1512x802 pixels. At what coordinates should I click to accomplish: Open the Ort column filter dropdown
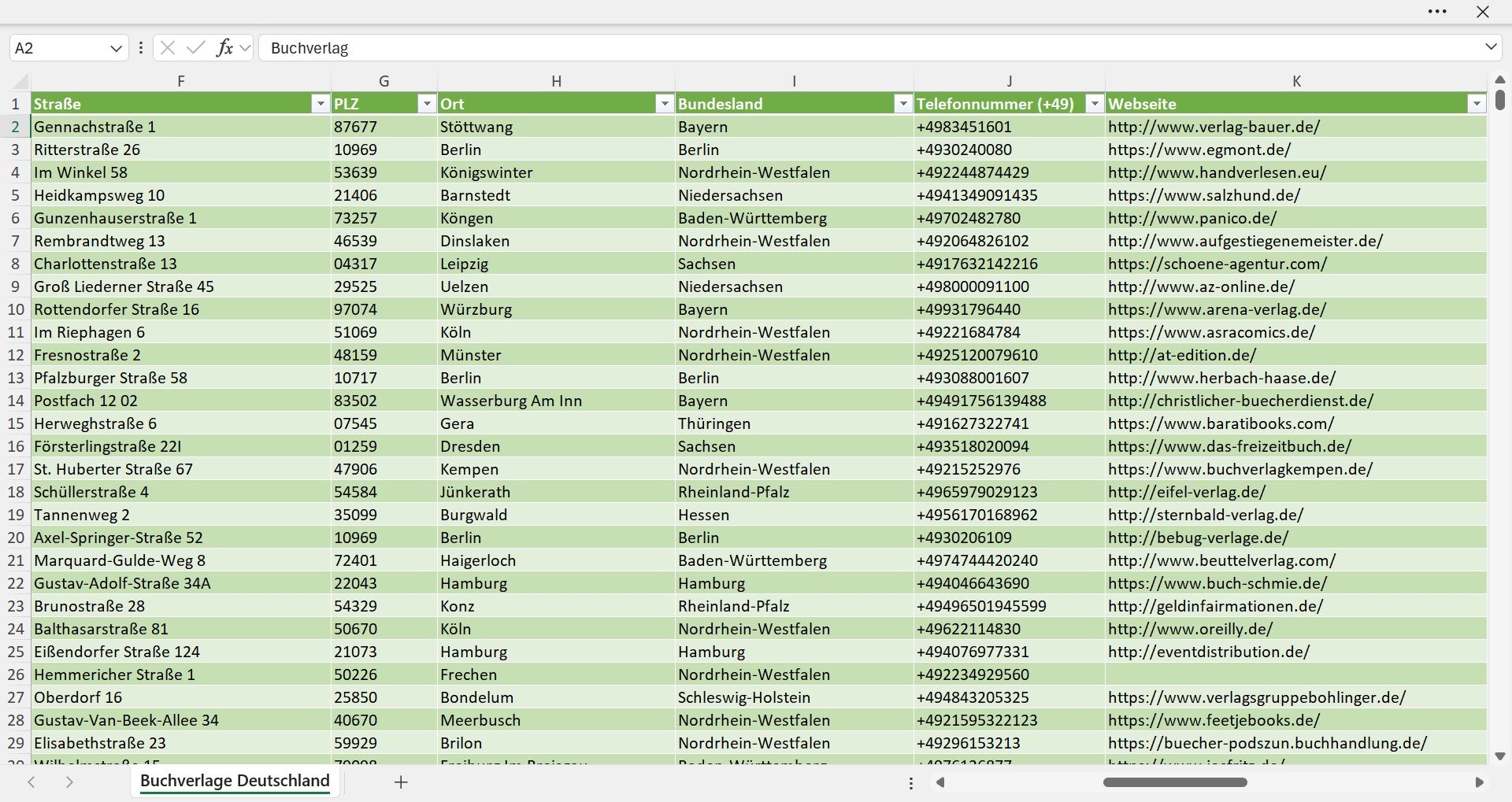[665, 104]
